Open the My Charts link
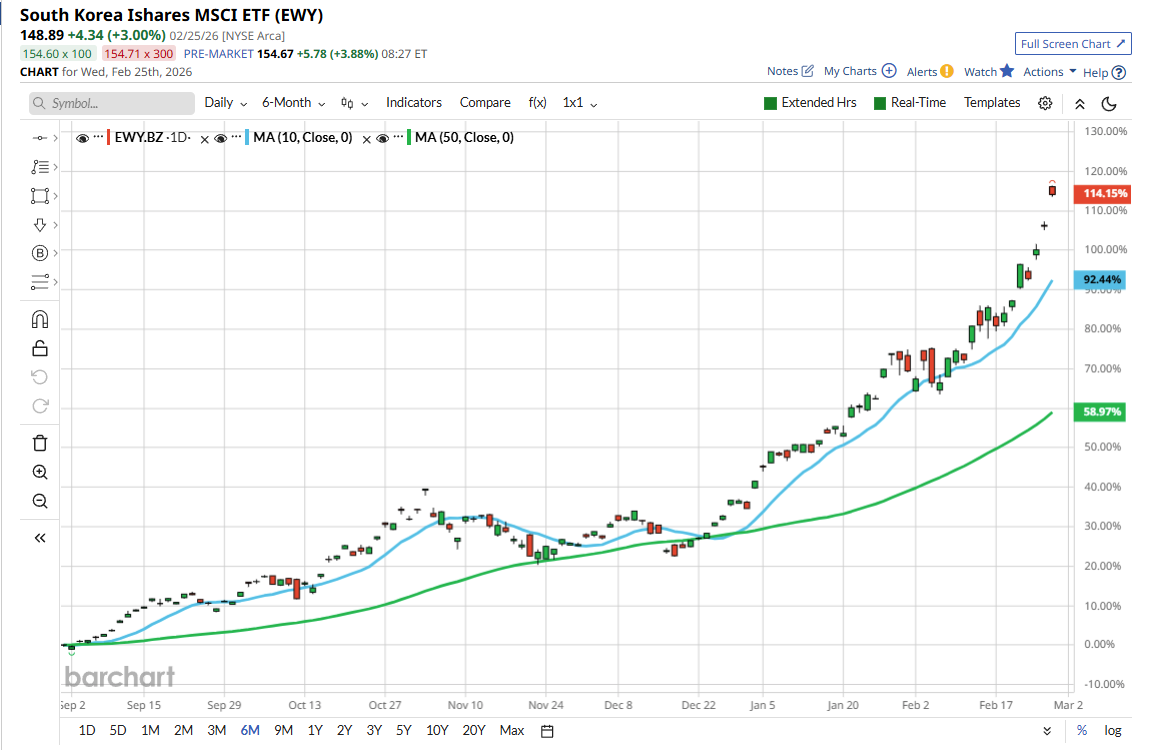 pyautogui.click(x=859, y=71)
